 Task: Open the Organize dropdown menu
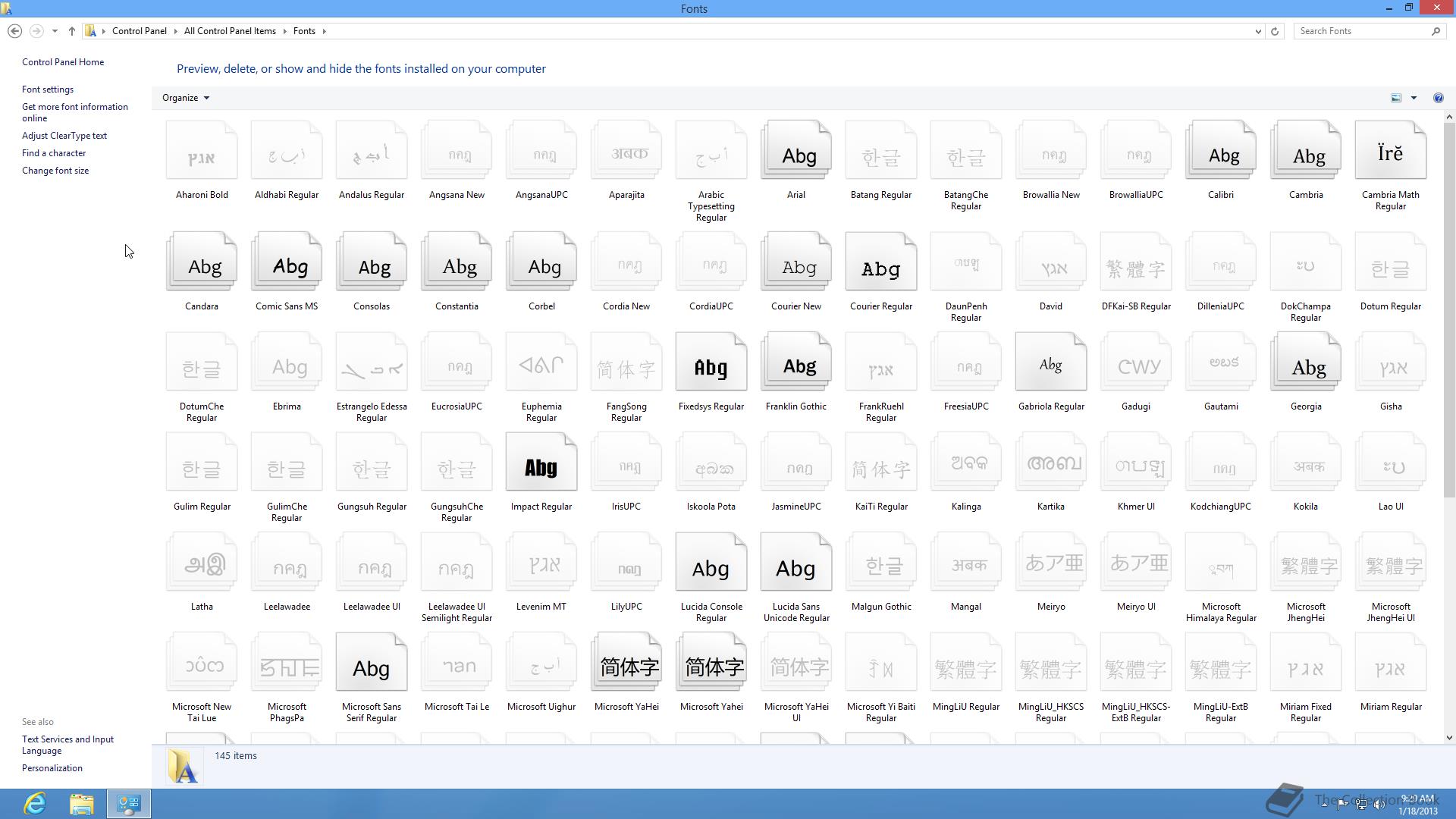186,98
